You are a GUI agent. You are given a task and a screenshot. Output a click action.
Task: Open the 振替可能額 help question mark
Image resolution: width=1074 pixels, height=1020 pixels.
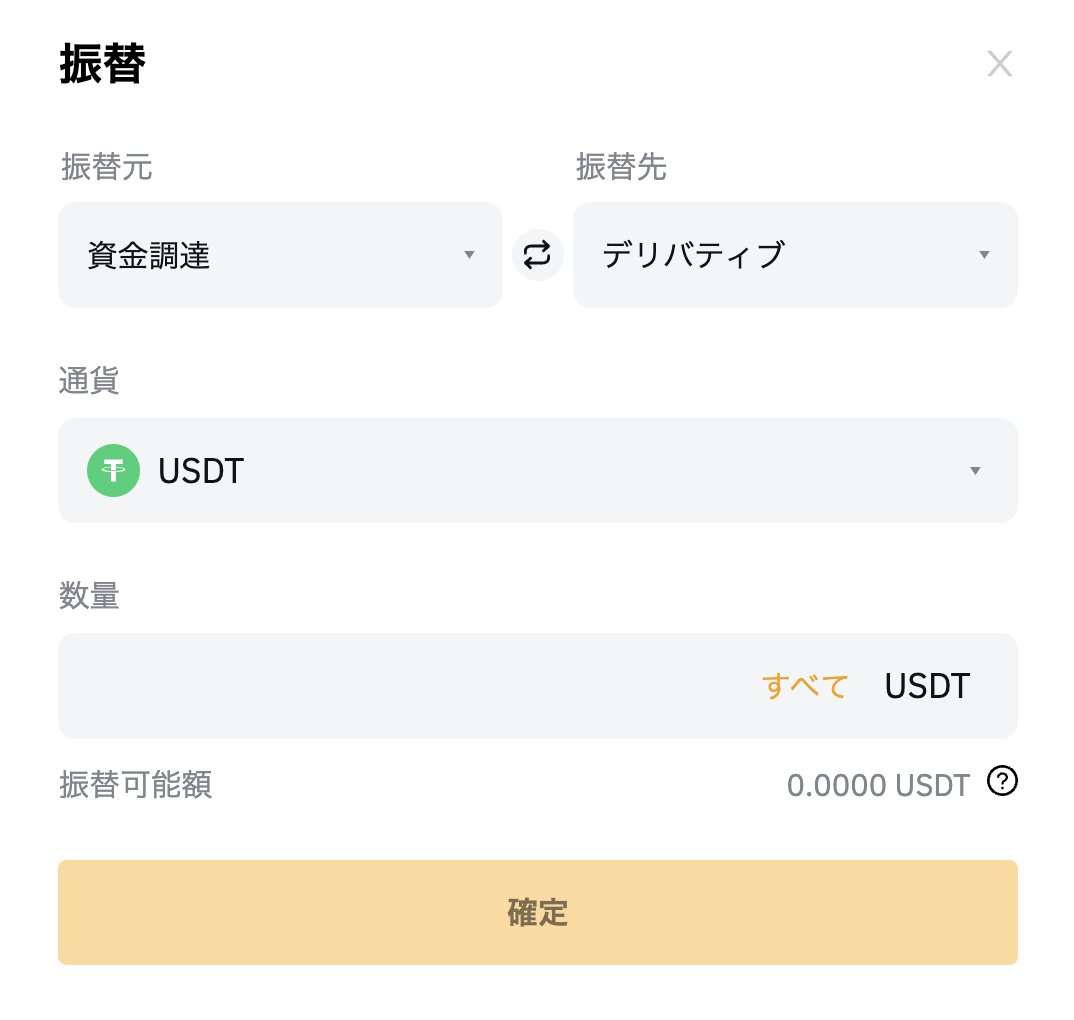[1002, 781]
